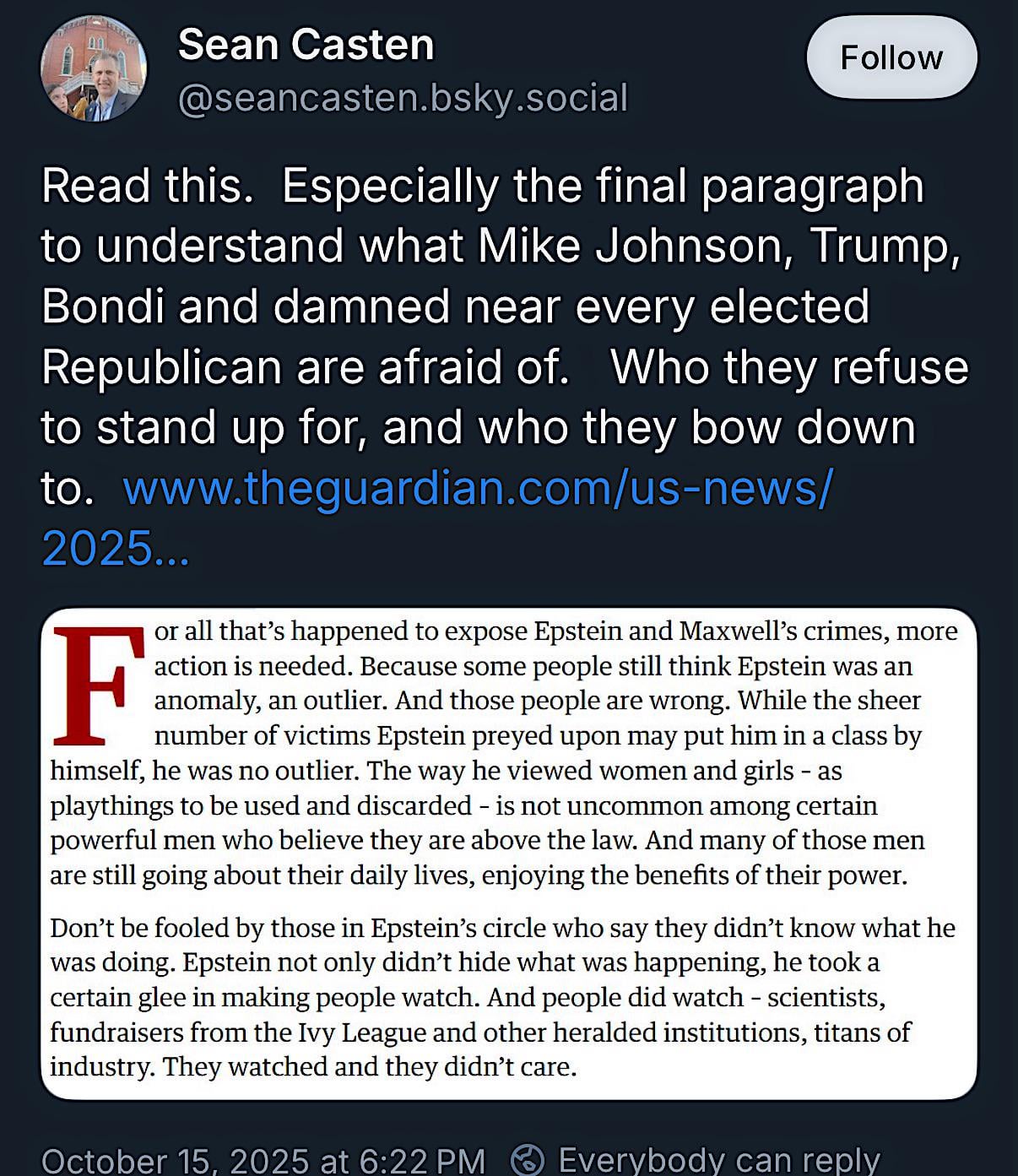Screen dimensions: 1018x1176
Task: Open Sean Casten's profile avatar
Action: click(94, 69)
